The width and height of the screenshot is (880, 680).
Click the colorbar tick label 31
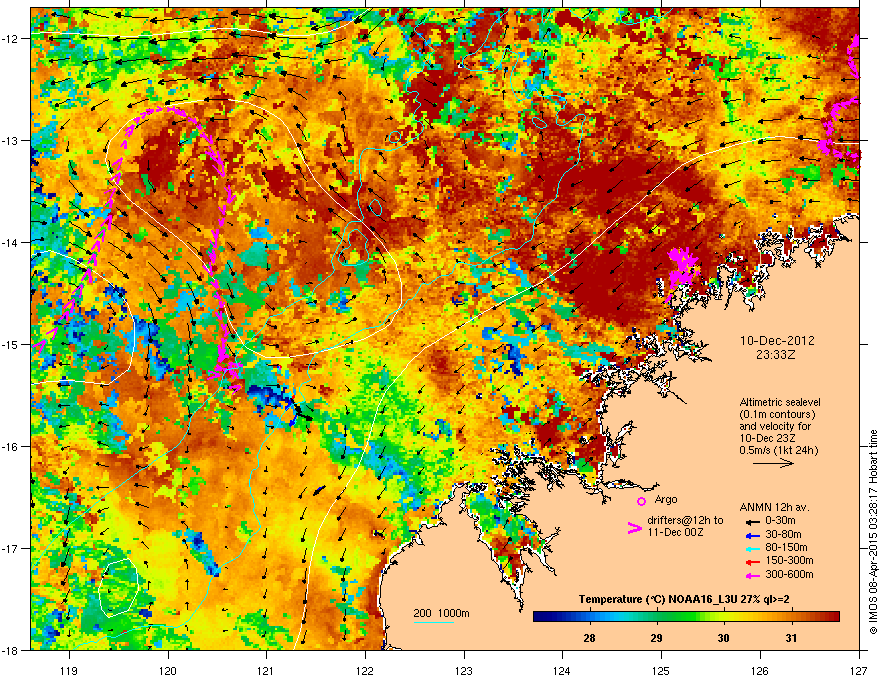791,638
